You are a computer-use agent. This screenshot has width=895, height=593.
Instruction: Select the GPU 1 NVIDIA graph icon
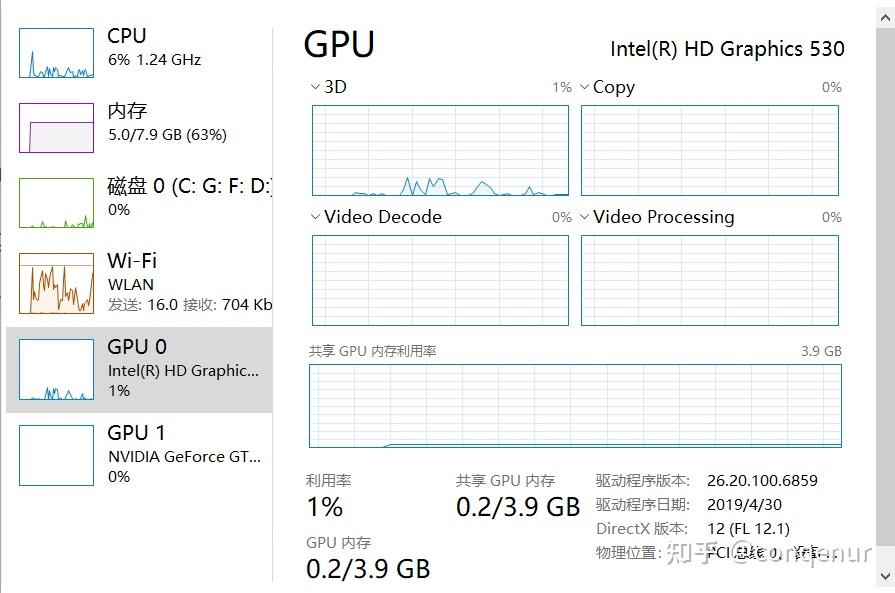(55, 453)
